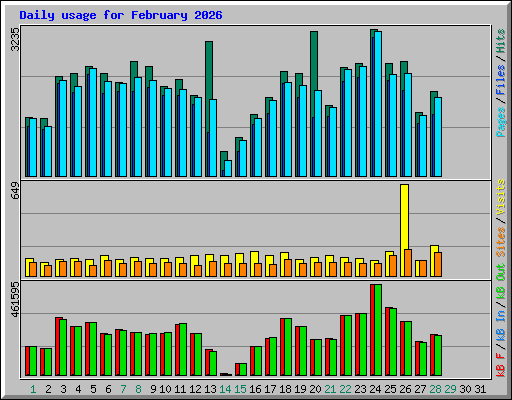
Task: Click day label 16 on the axis
Action: [255, 389]
